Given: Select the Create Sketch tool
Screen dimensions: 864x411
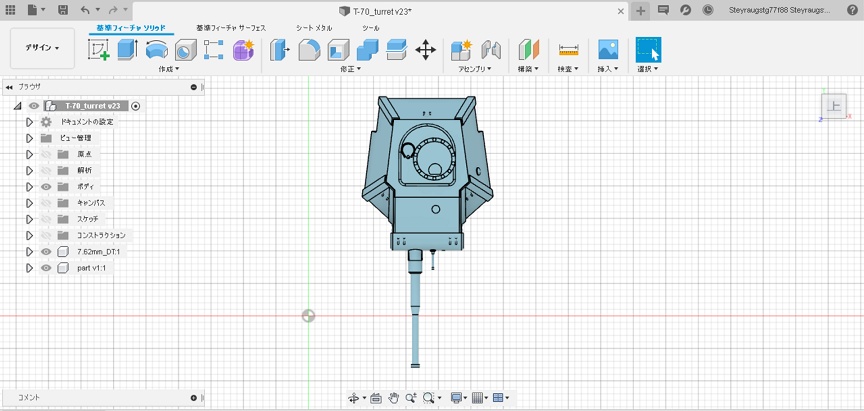Looking at the screenshot, I should pyautogui.click(x=99, y=49).
